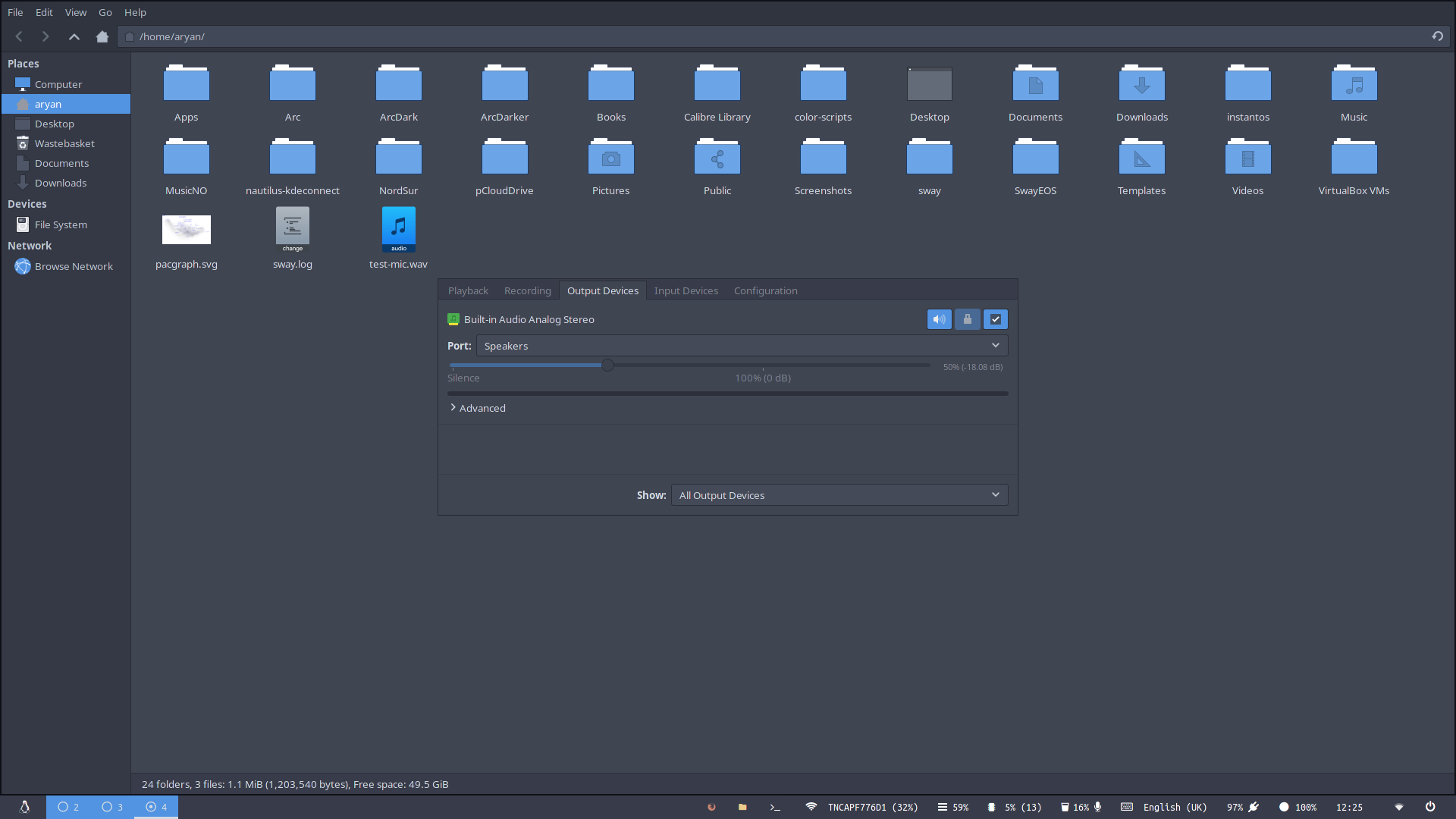Go forward with the forward arrow

point(45,36)
